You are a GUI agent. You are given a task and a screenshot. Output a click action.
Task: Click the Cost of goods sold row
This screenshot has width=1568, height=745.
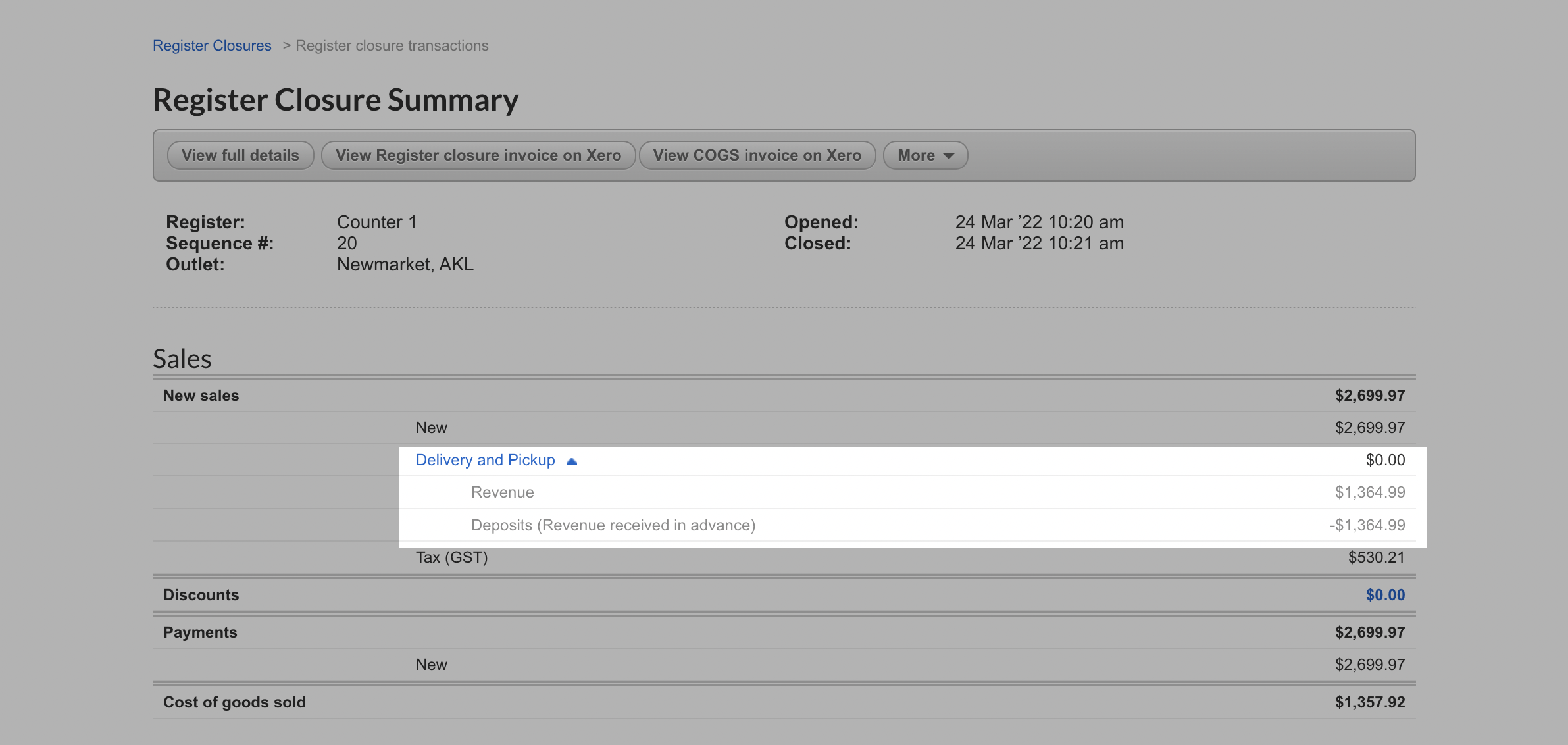pos(234,702)
